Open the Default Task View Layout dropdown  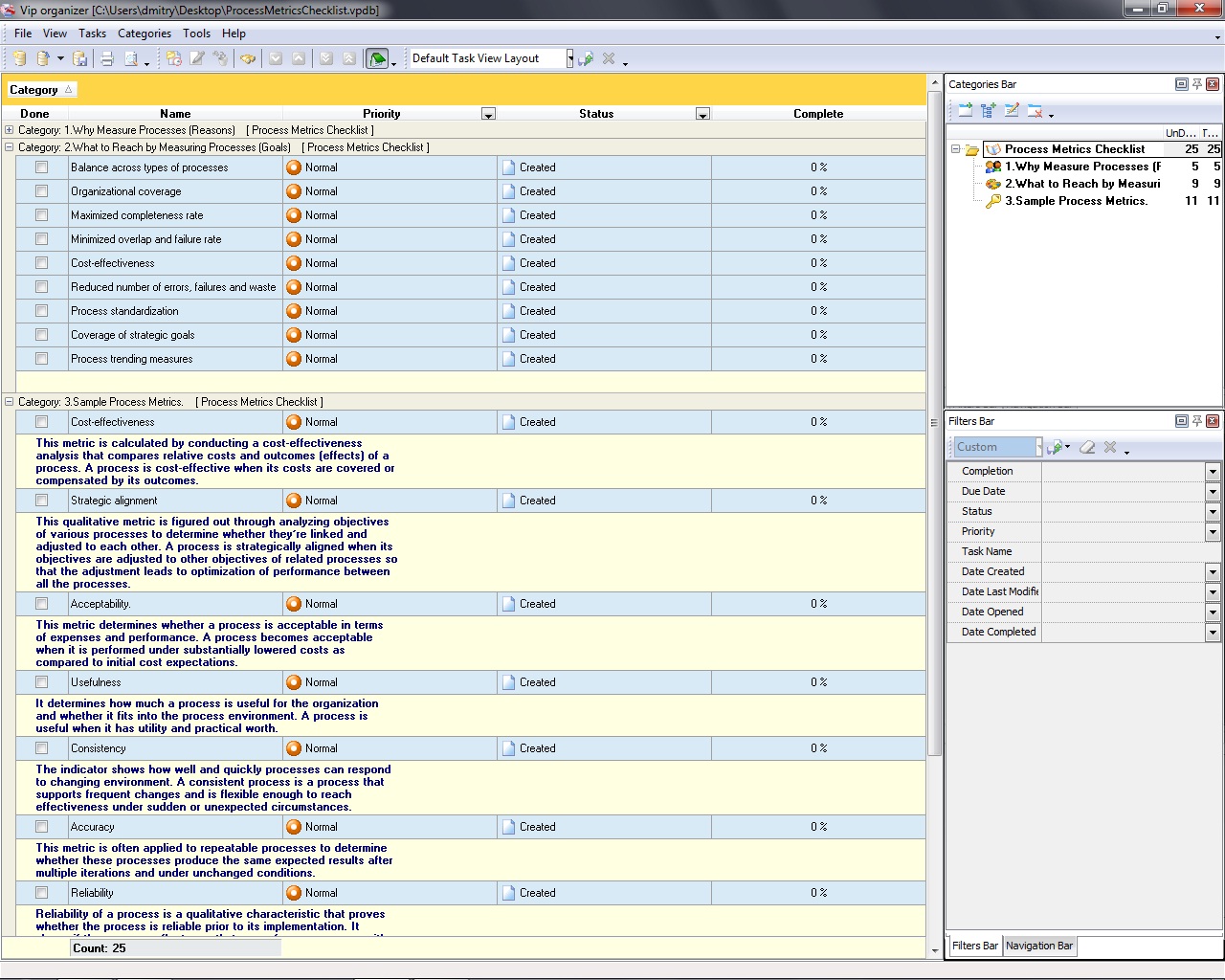coord(569,58)
